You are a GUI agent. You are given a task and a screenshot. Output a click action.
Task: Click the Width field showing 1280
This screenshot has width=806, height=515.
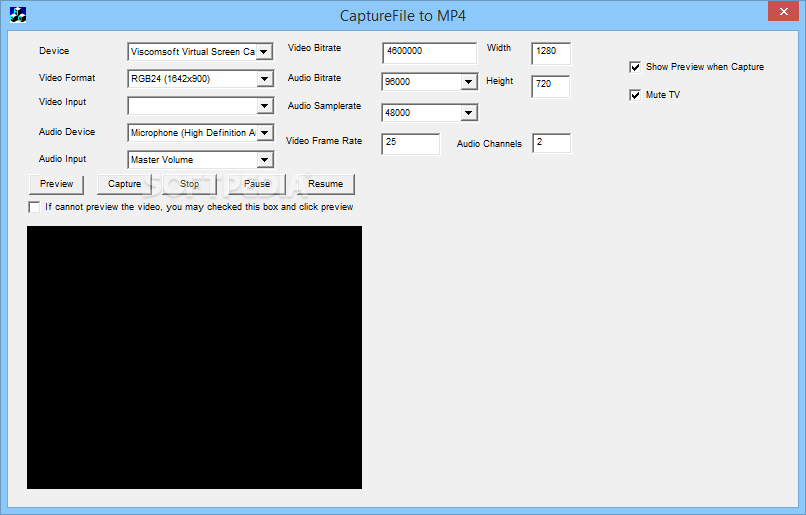(x=551, y=53)
